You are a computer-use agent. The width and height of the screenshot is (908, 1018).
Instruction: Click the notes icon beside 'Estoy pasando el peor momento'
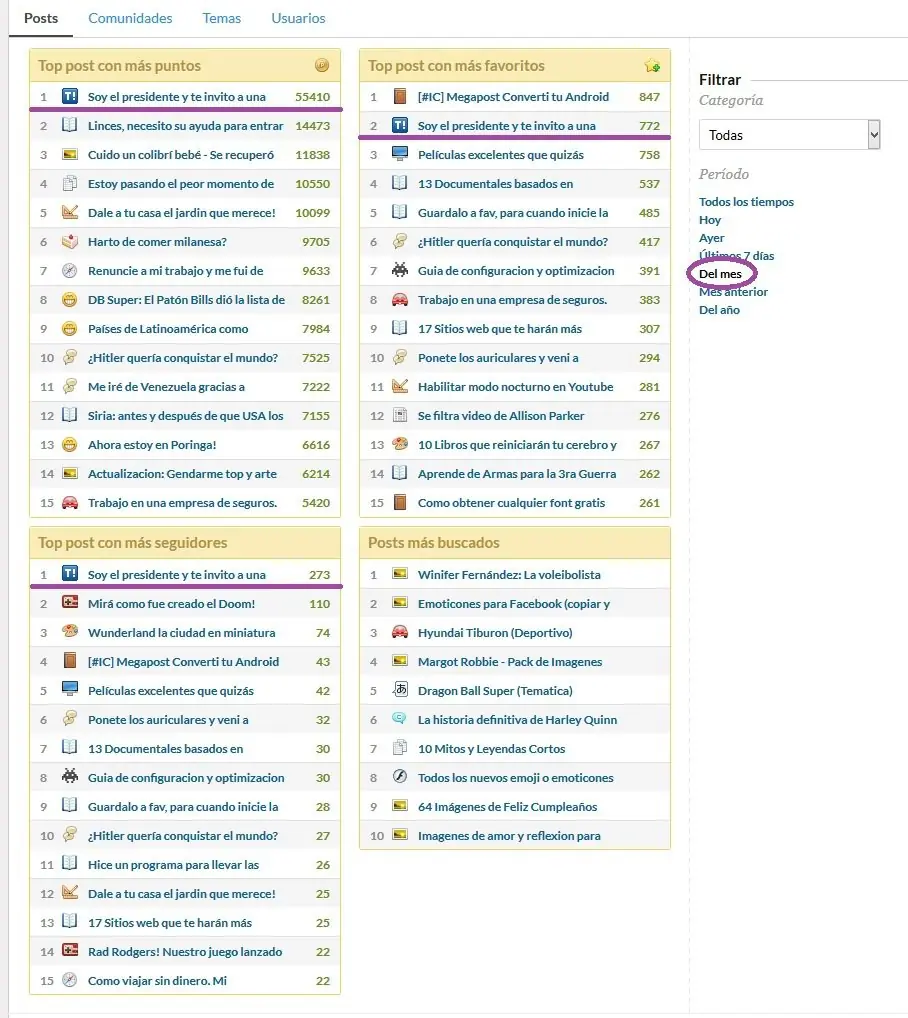[x=69, y=183]
